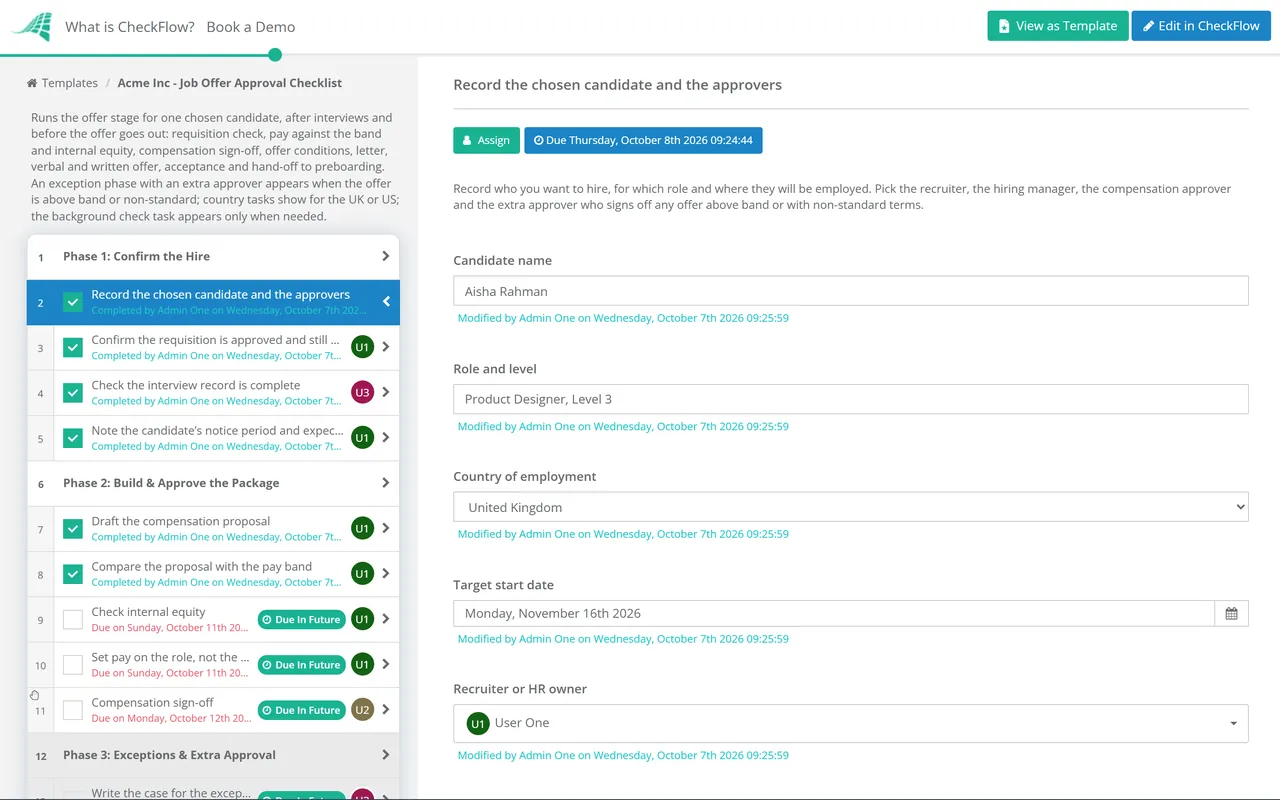Click the Assign button

point(487,140)
